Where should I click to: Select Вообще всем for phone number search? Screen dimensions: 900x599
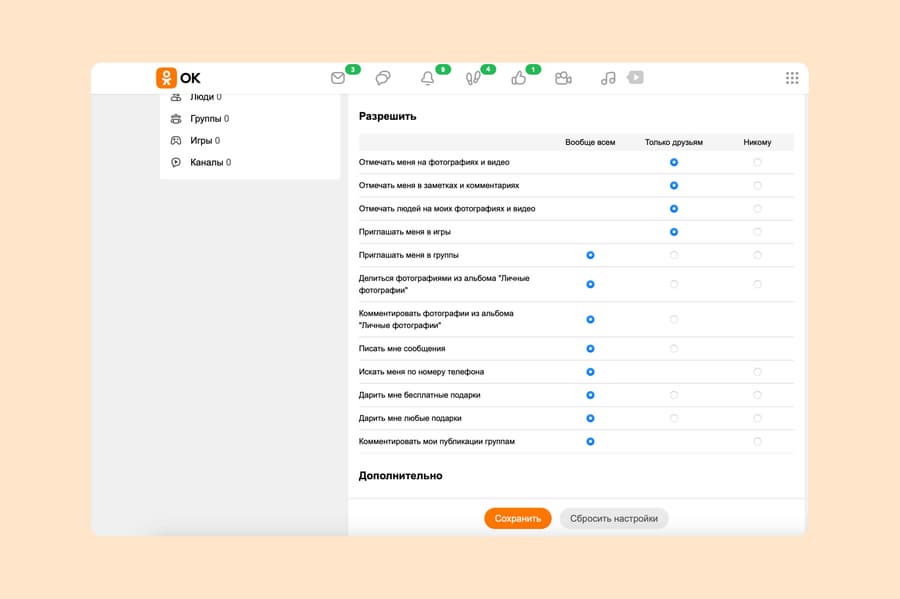(590, 372)
